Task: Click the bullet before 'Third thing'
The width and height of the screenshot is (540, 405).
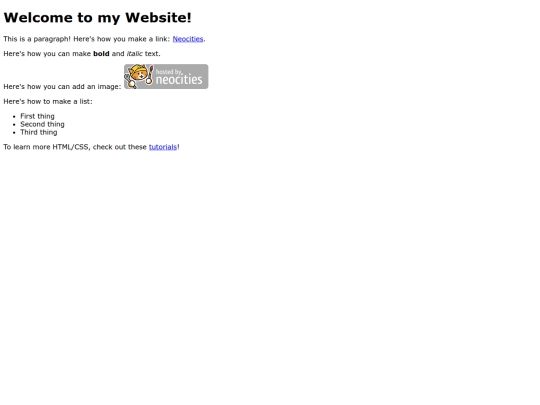Action: [x=14, y=133]
